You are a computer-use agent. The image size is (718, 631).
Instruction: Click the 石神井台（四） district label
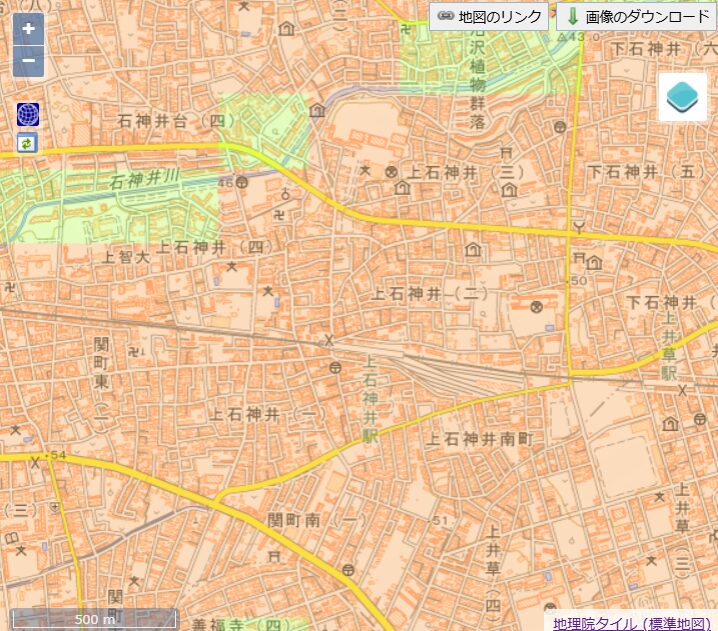click(174, 121)
